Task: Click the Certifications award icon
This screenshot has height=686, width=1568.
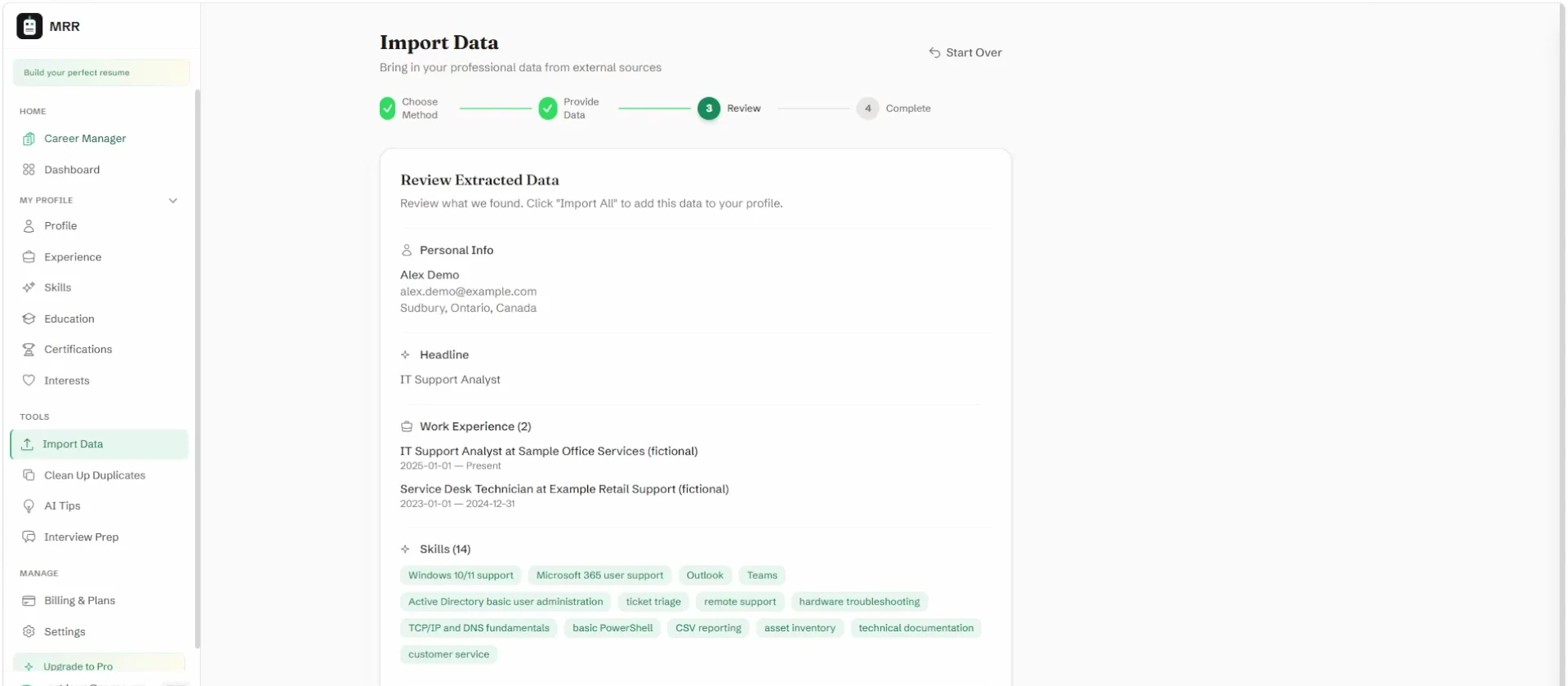Action: click(29, 350)
